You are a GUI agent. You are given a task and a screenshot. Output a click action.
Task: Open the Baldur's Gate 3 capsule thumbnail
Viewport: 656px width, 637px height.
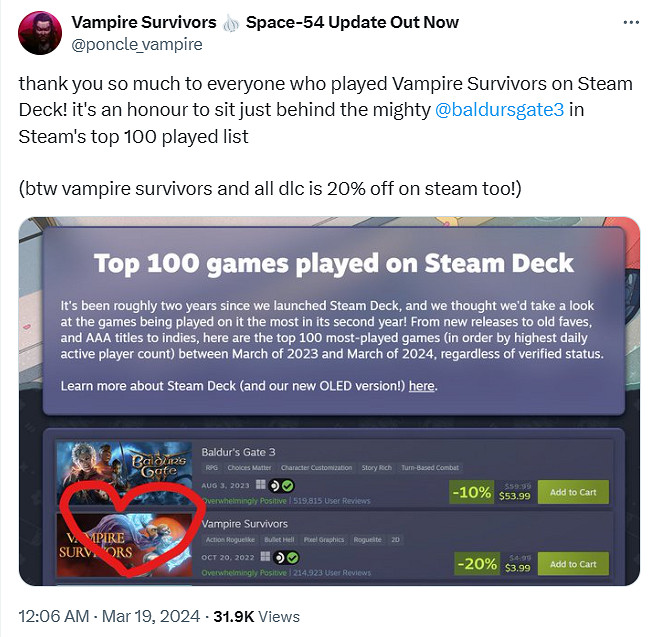click(x=124, y=473)
